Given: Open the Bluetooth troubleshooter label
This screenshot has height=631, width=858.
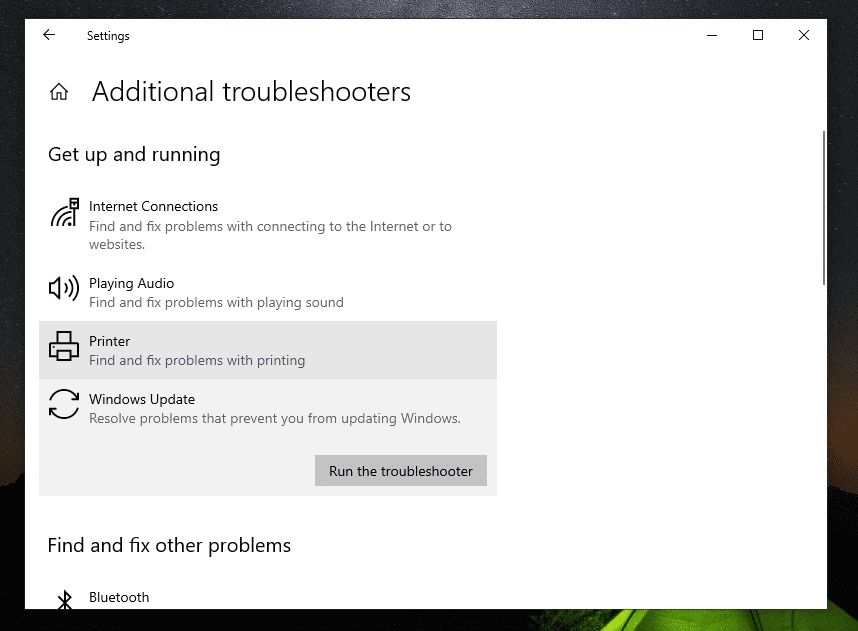Looking at the screenshot, I should [x=119, y=597].
